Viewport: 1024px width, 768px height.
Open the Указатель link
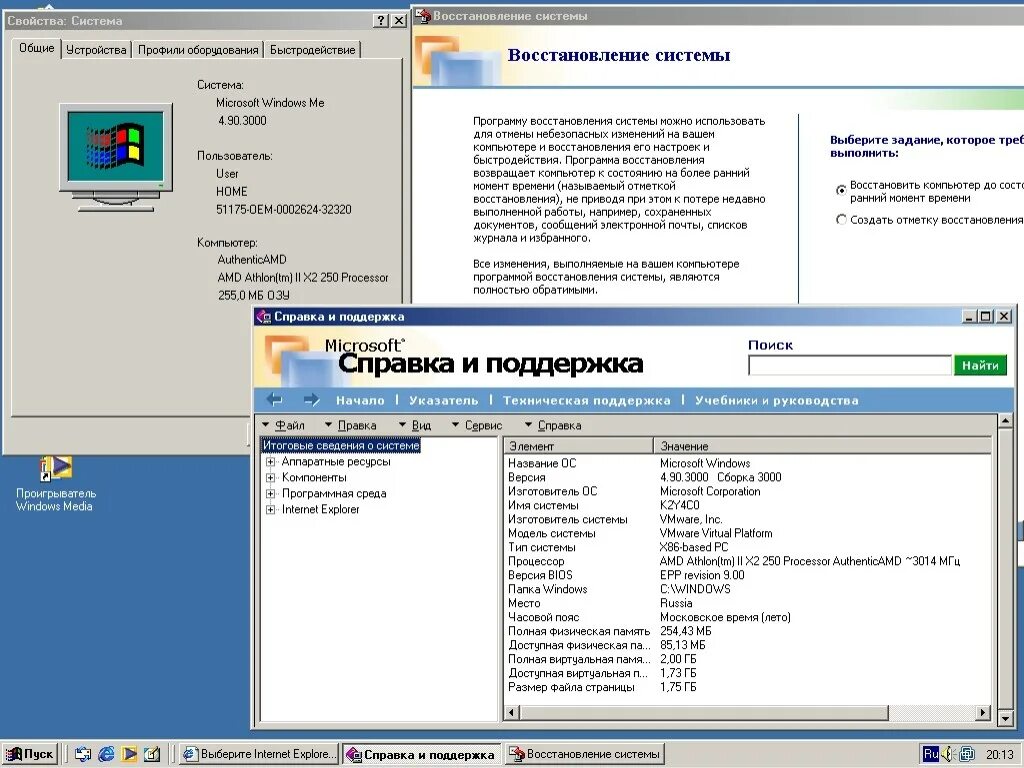pos(443,400)
